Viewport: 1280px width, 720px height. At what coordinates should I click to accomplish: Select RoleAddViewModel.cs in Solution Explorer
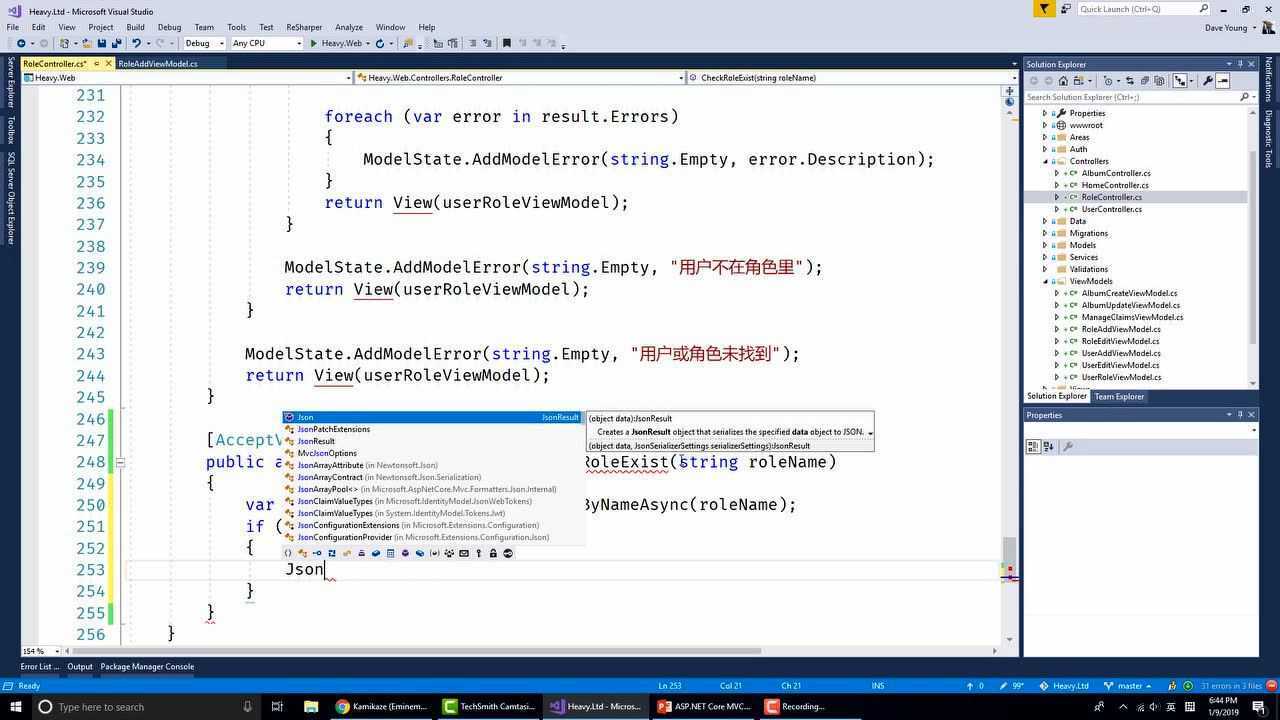1121,329
